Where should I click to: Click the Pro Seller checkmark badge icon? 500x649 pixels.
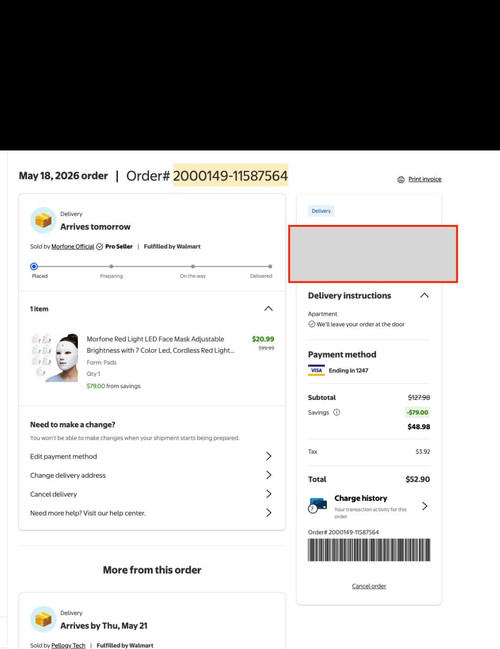[99, 246]
